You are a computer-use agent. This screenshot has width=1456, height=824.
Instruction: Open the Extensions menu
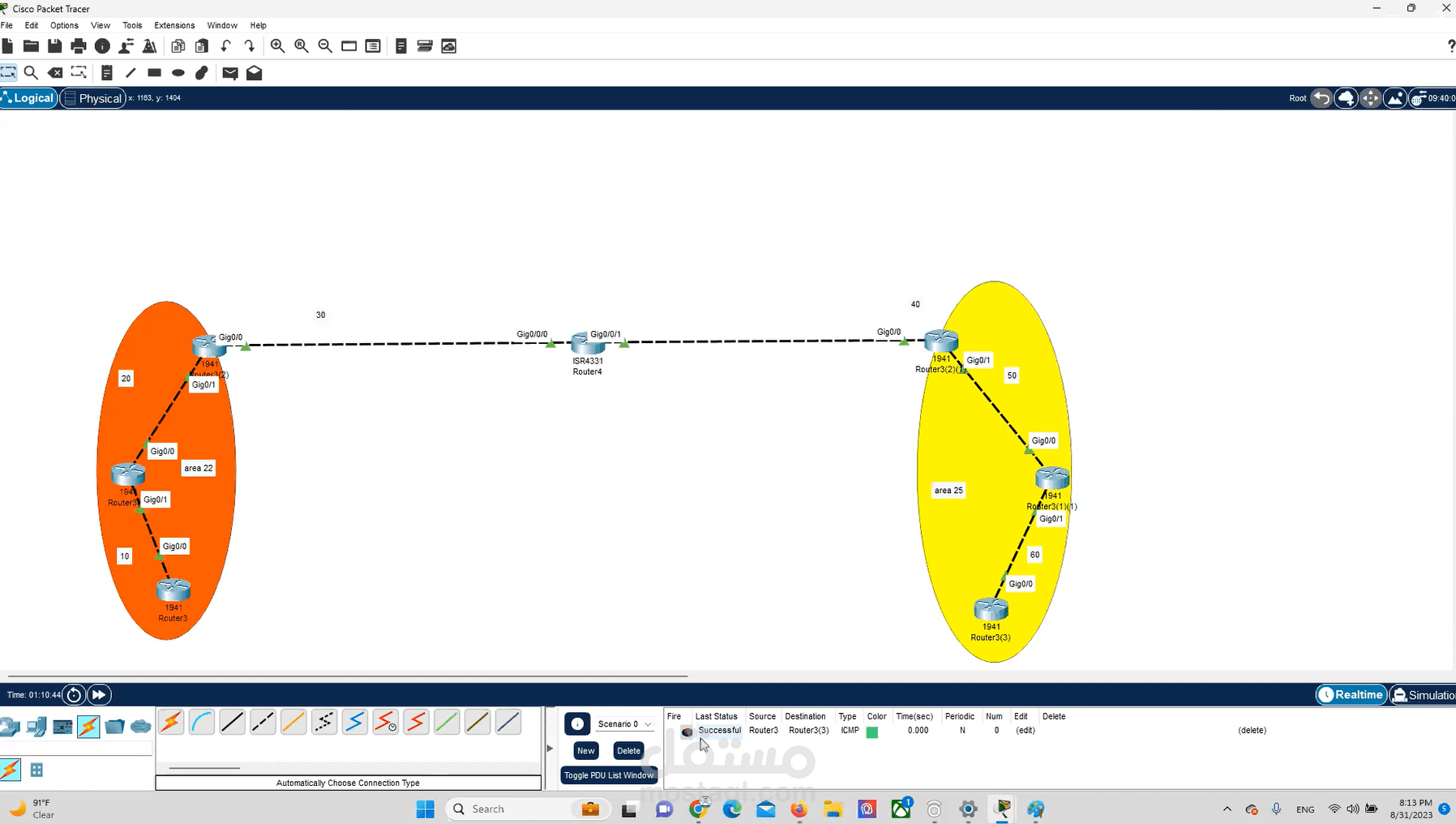coord(174,25)
